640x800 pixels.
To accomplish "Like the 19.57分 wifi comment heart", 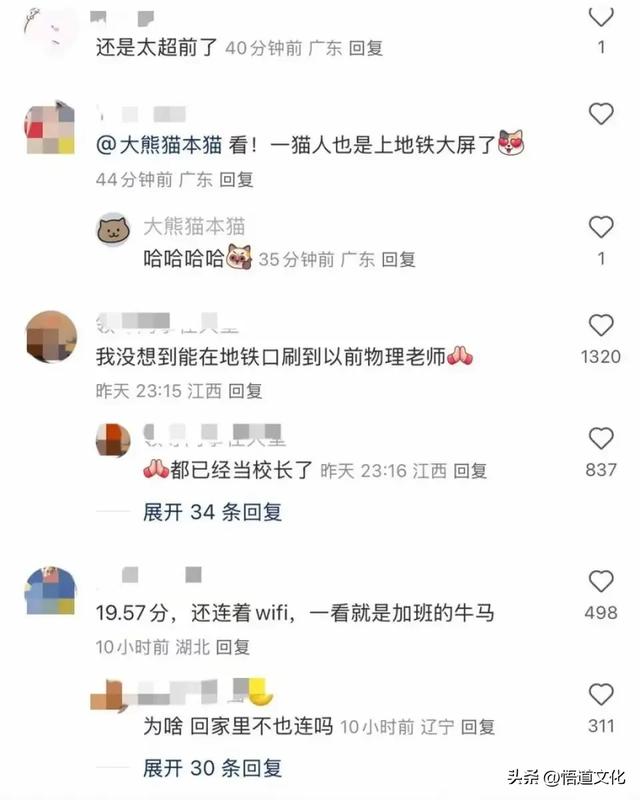I will pyautogui.click(x=601, y=581).
